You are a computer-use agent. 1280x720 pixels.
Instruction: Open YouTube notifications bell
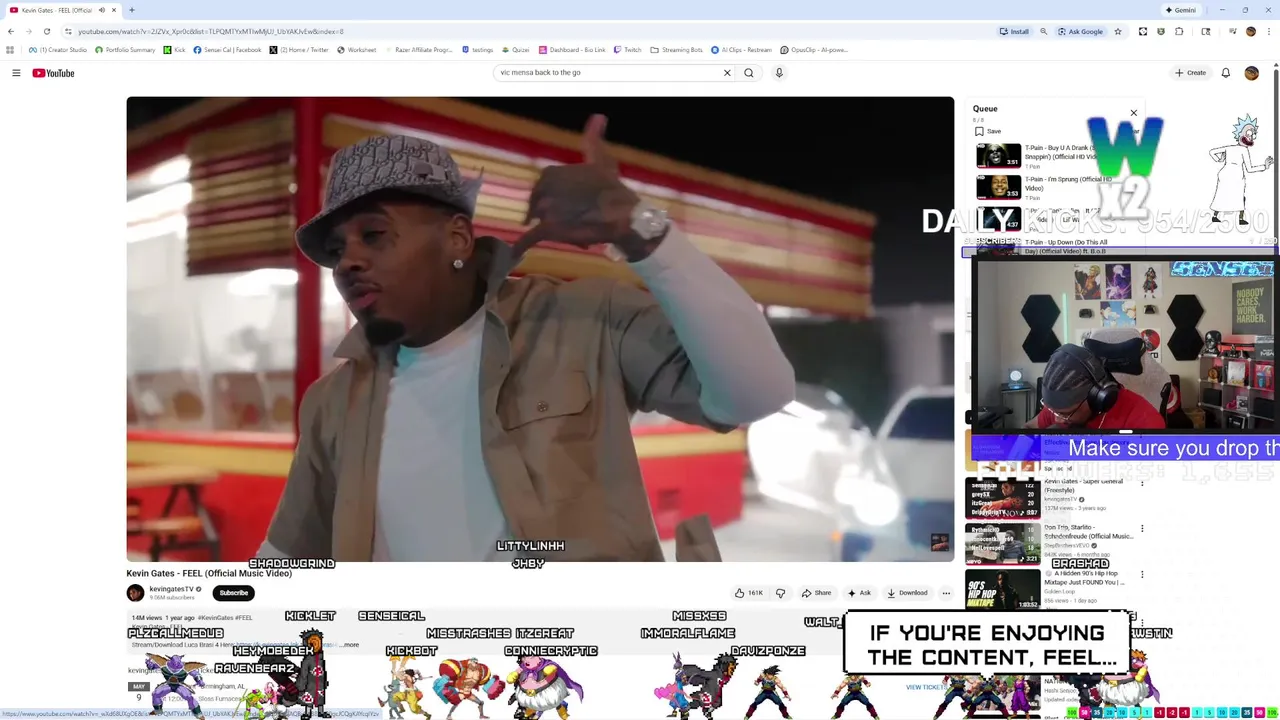(x=1225, y=73)
